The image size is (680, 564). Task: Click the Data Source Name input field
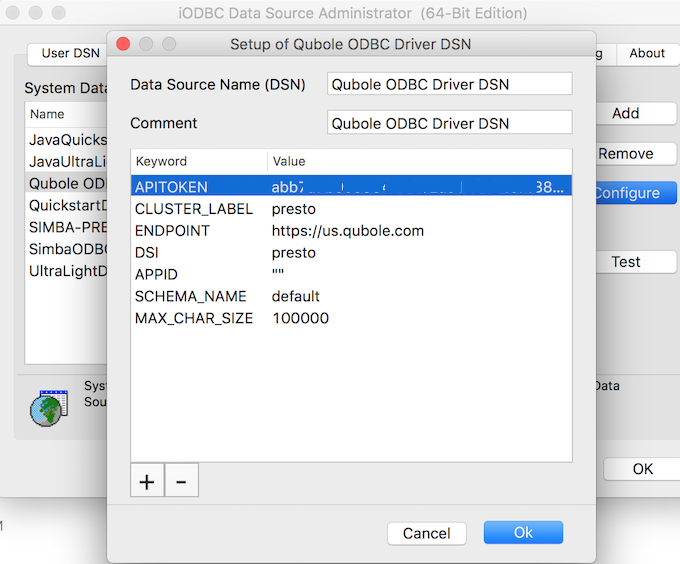[449, 84]
